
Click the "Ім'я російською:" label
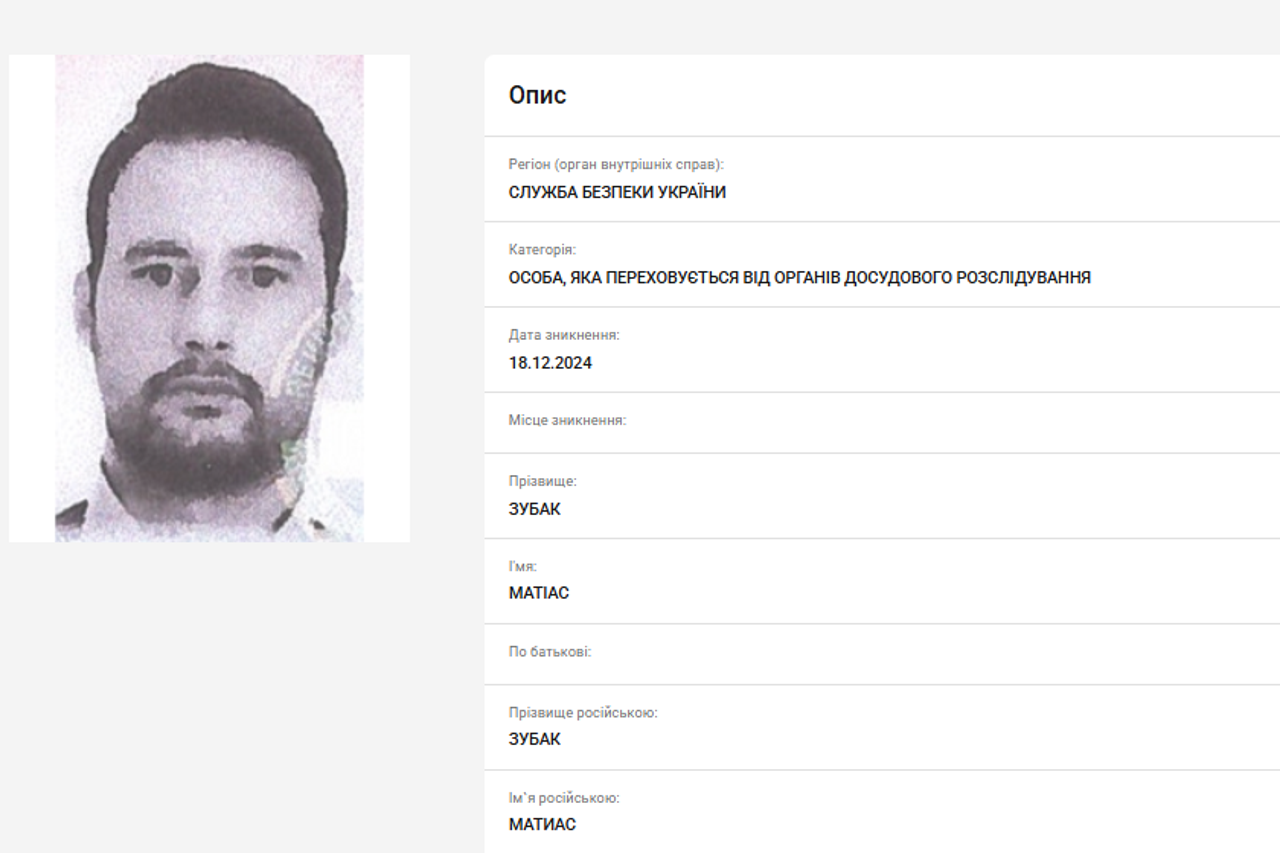click(564, 798)
